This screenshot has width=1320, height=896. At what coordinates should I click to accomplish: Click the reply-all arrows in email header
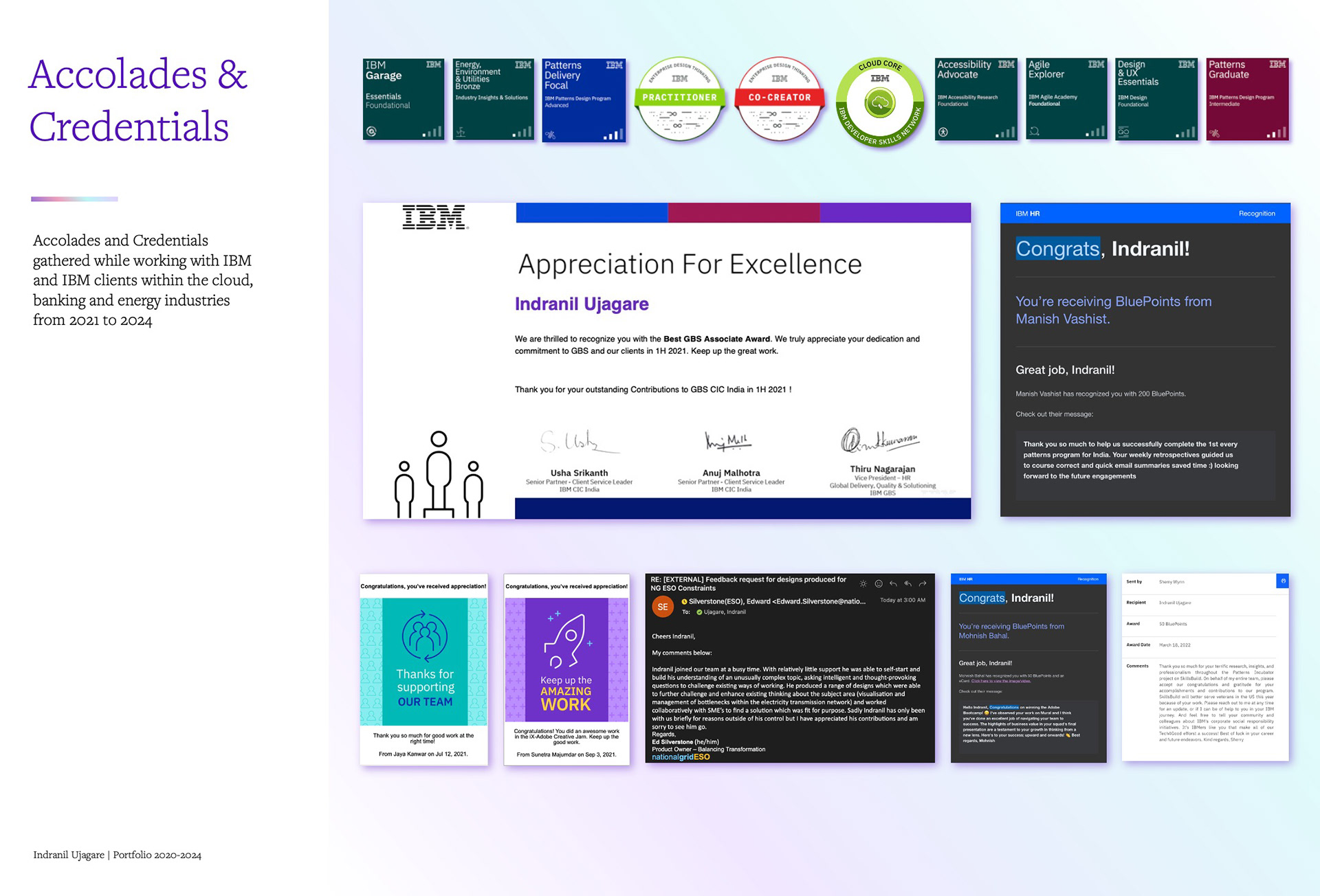click(908, 583)
